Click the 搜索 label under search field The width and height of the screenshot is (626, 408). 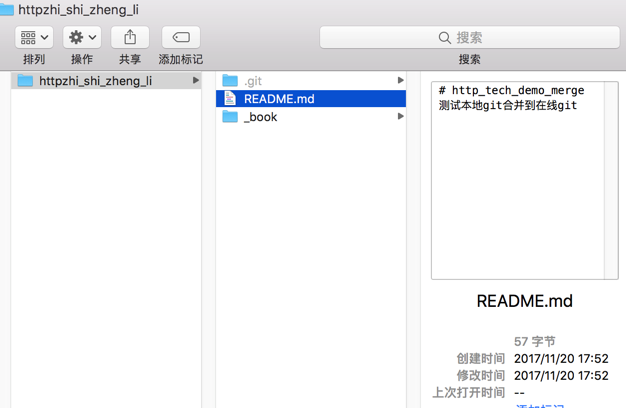coord(470,59)
